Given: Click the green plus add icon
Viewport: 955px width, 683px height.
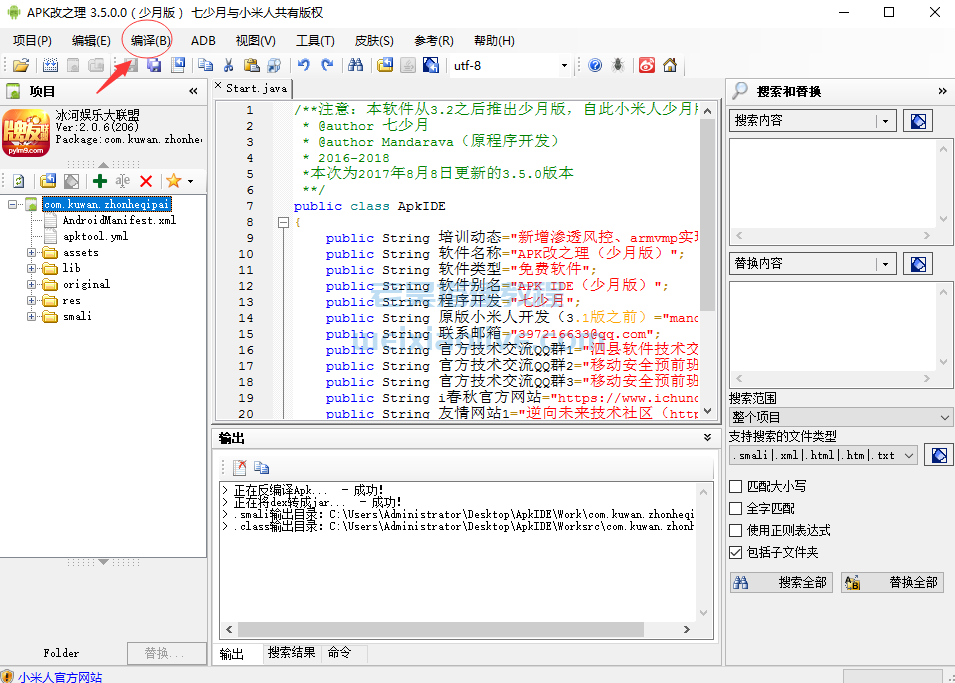Looking at the screenshot, I should pos(99,181).
